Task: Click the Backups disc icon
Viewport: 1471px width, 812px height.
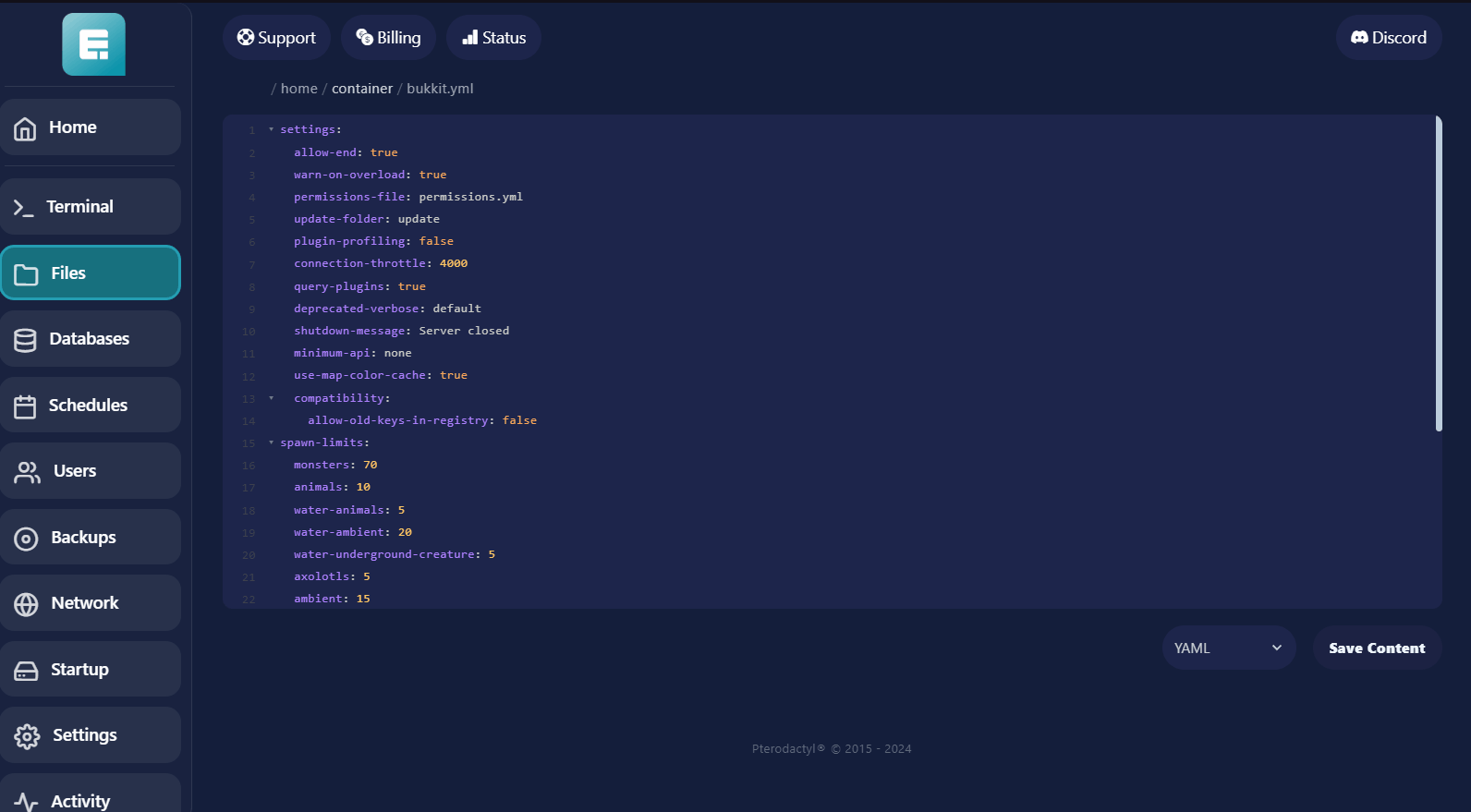Action: click(26, 539)
